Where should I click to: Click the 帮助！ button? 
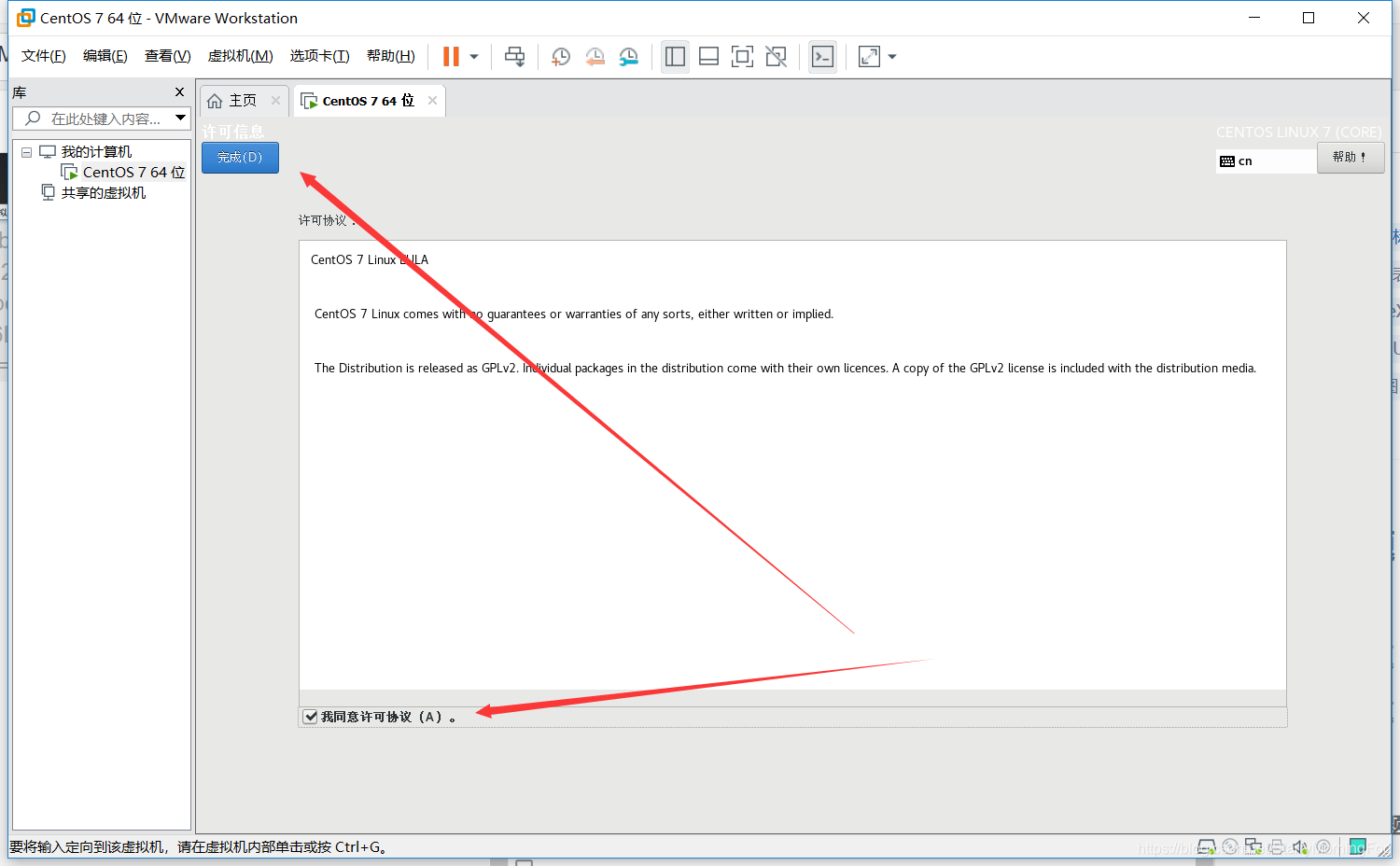click(1350, 158)
